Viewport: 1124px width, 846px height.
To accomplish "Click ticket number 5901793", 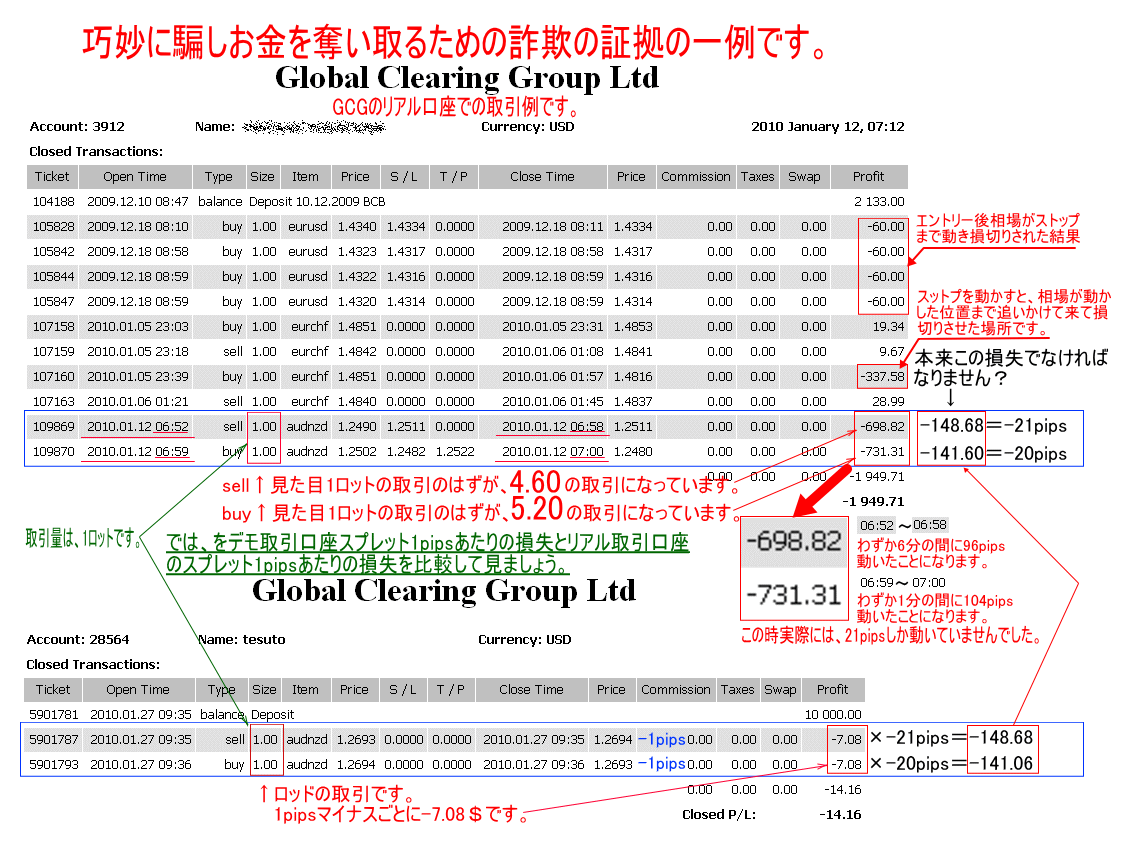I will coord(54,764).
